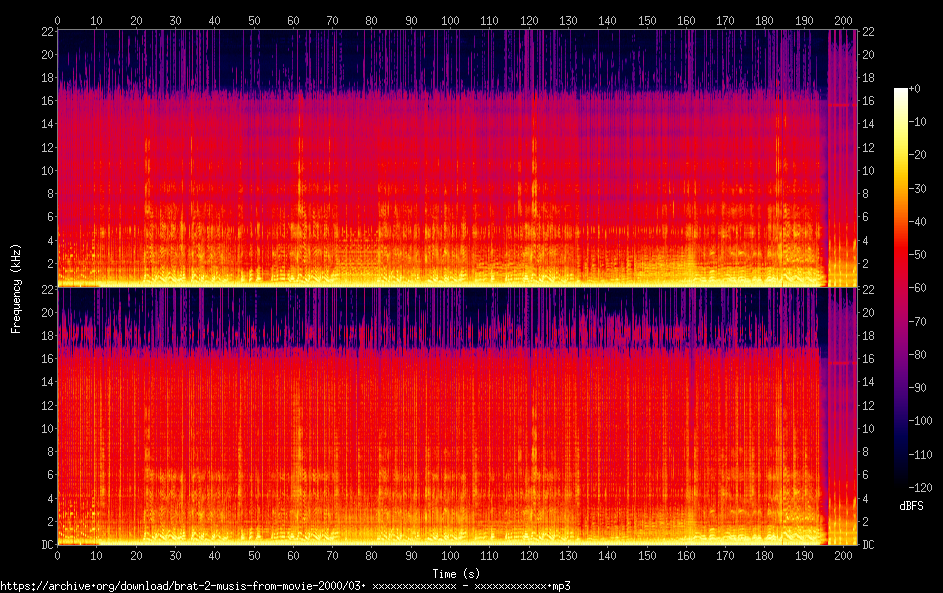Screen dimensions: 943x593
Task: Click the "-80" color scale label
Action: pyautogui.click(x=918, y=354)
